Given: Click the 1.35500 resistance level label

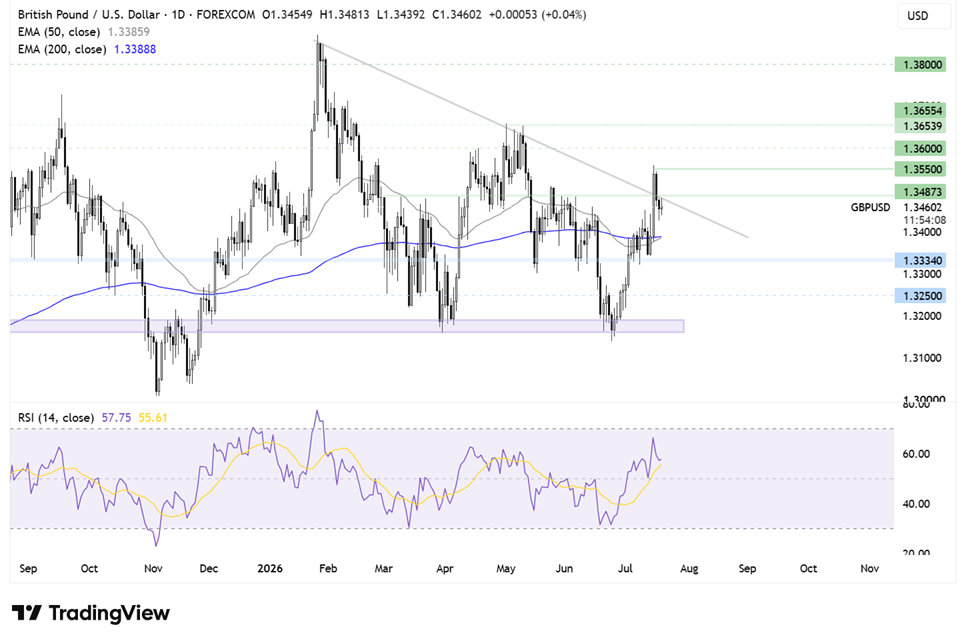Looking at the screenshot, I should pos(920,169).
